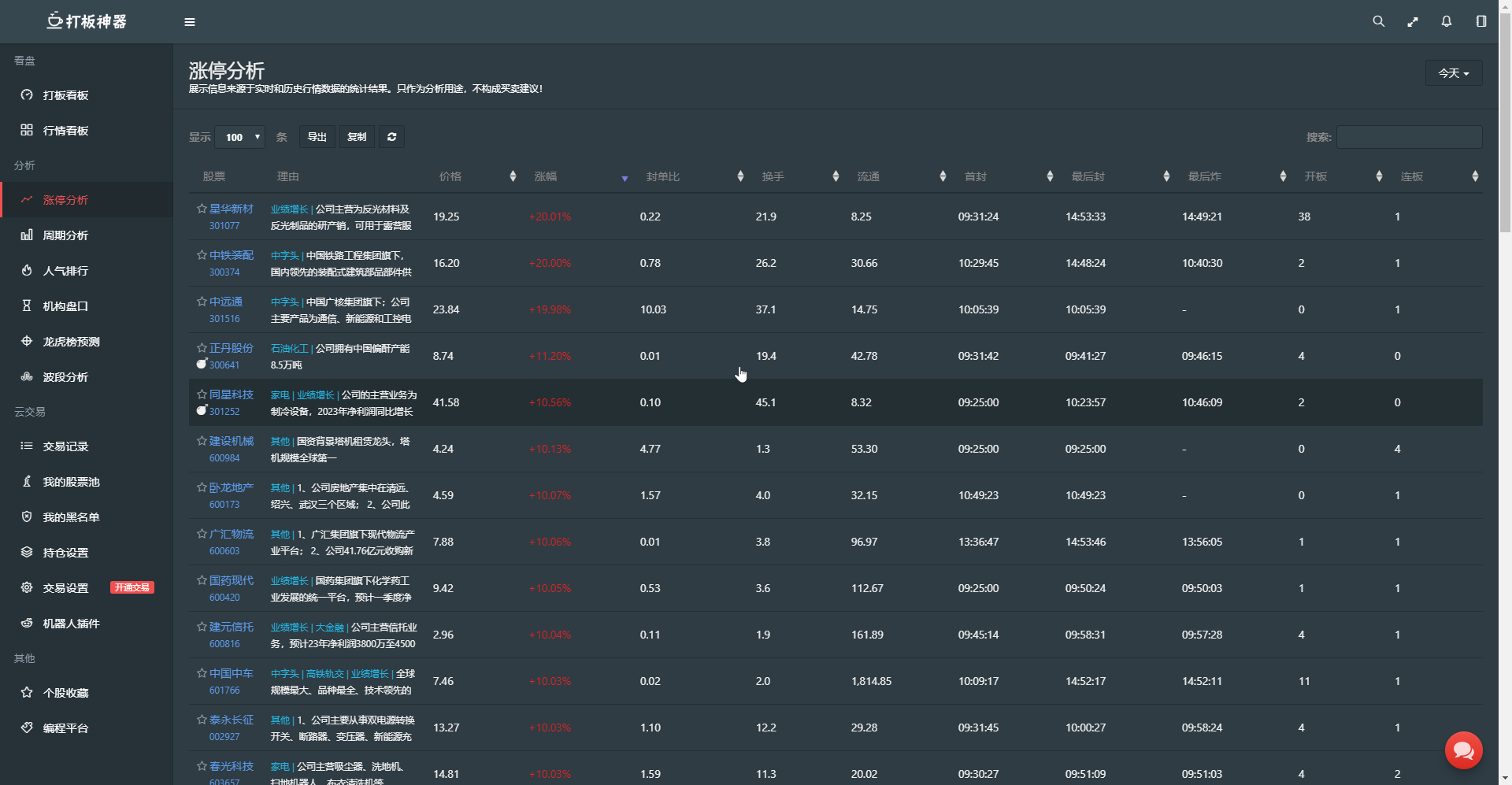Favorite 中铁装配 with its star icon
Viewport: 1512px width, 785px height.
point(202,255)
